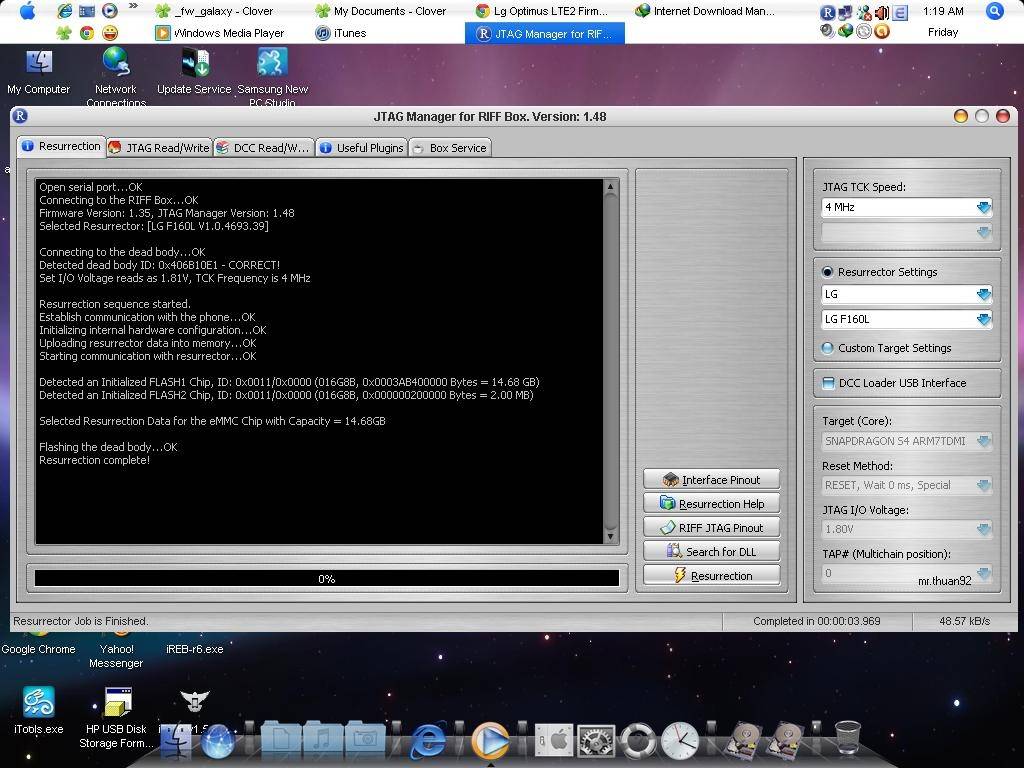
Task: Click 'Resurrector Job is Finished.' status text
Action: tap(81, 622)
